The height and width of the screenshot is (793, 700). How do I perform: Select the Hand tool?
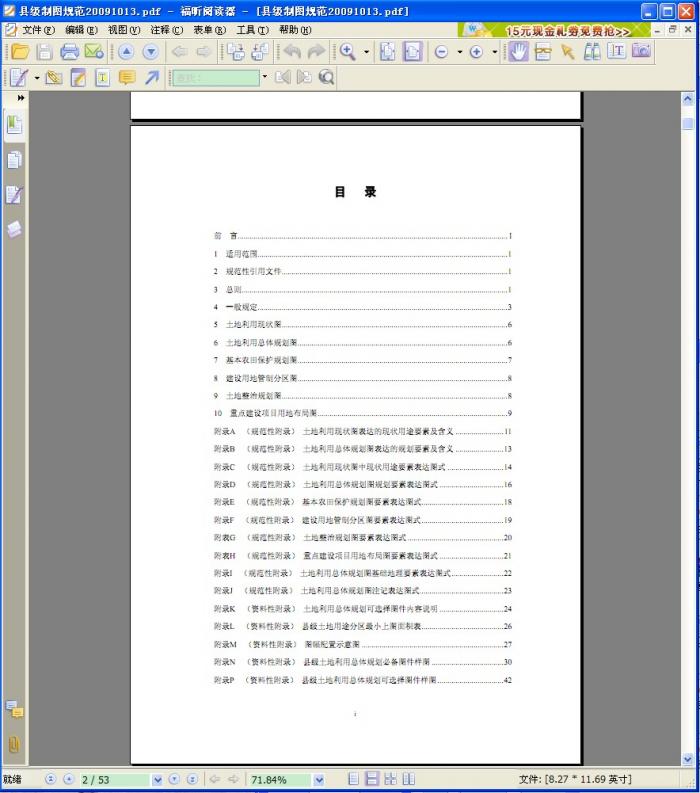click(518, 52)
